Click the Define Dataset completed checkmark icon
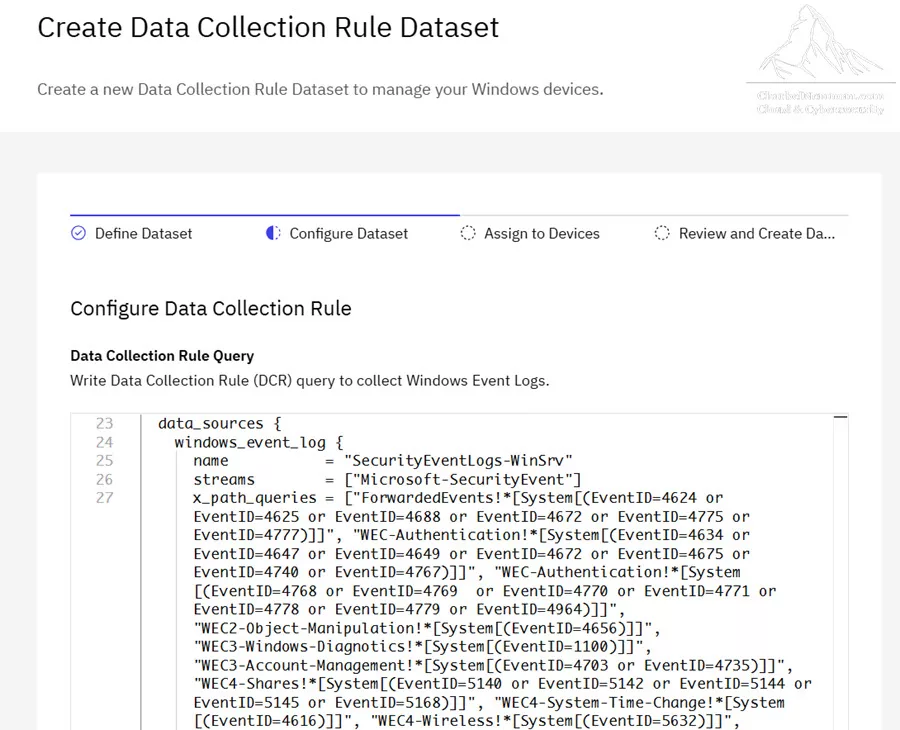 (x=78, y=233)
